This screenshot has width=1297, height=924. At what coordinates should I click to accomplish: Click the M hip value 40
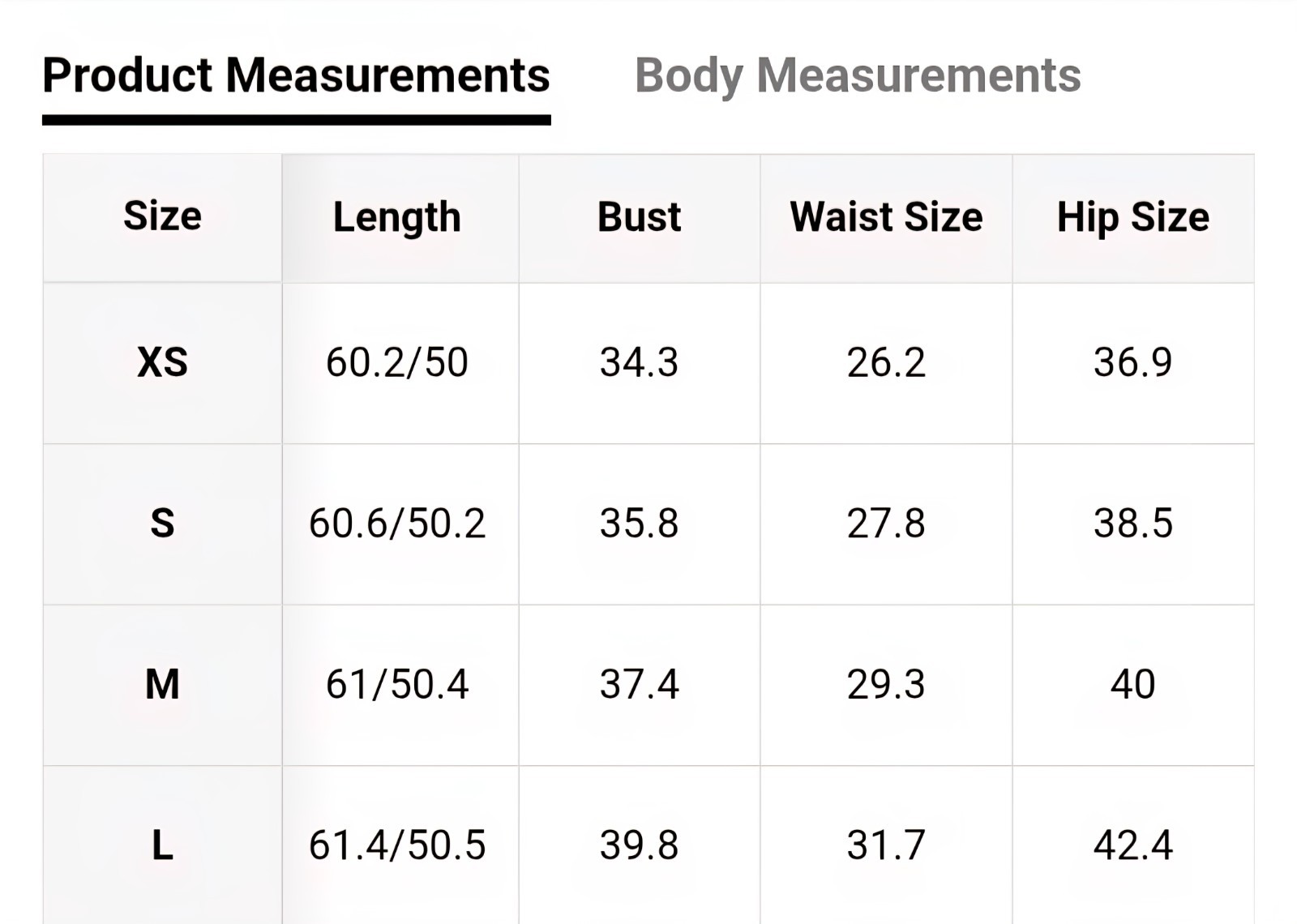(1133, 685)
